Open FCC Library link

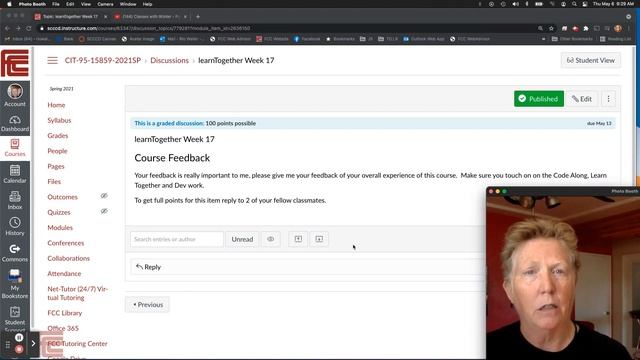64,313
